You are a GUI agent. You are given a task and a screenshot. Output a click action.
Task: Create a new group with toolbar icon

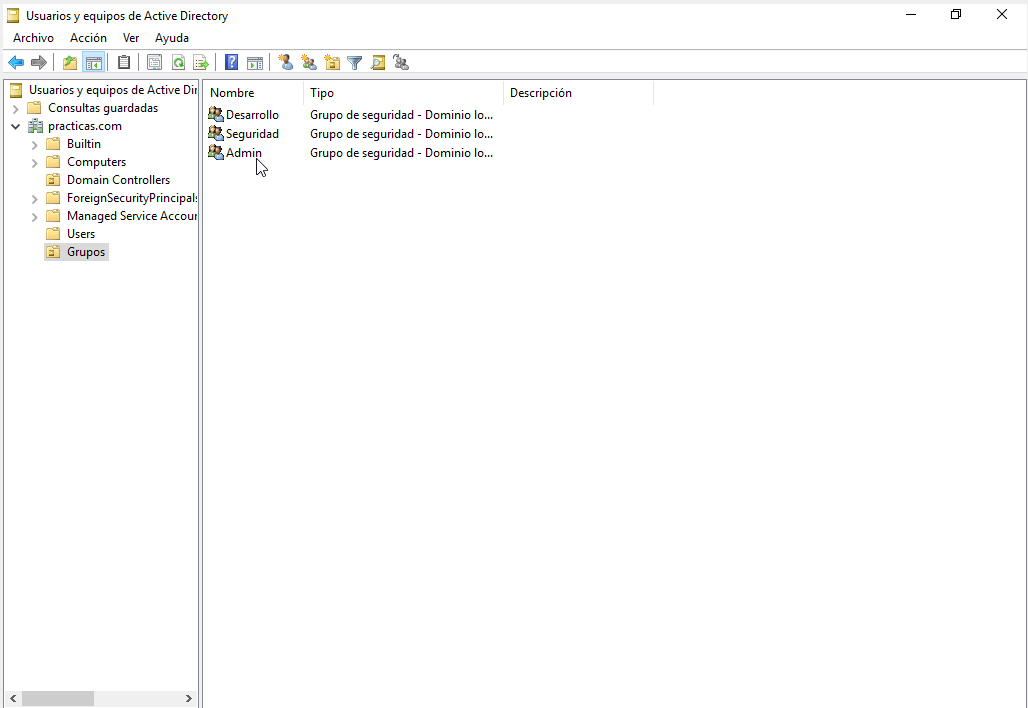[x=309, y=63]
